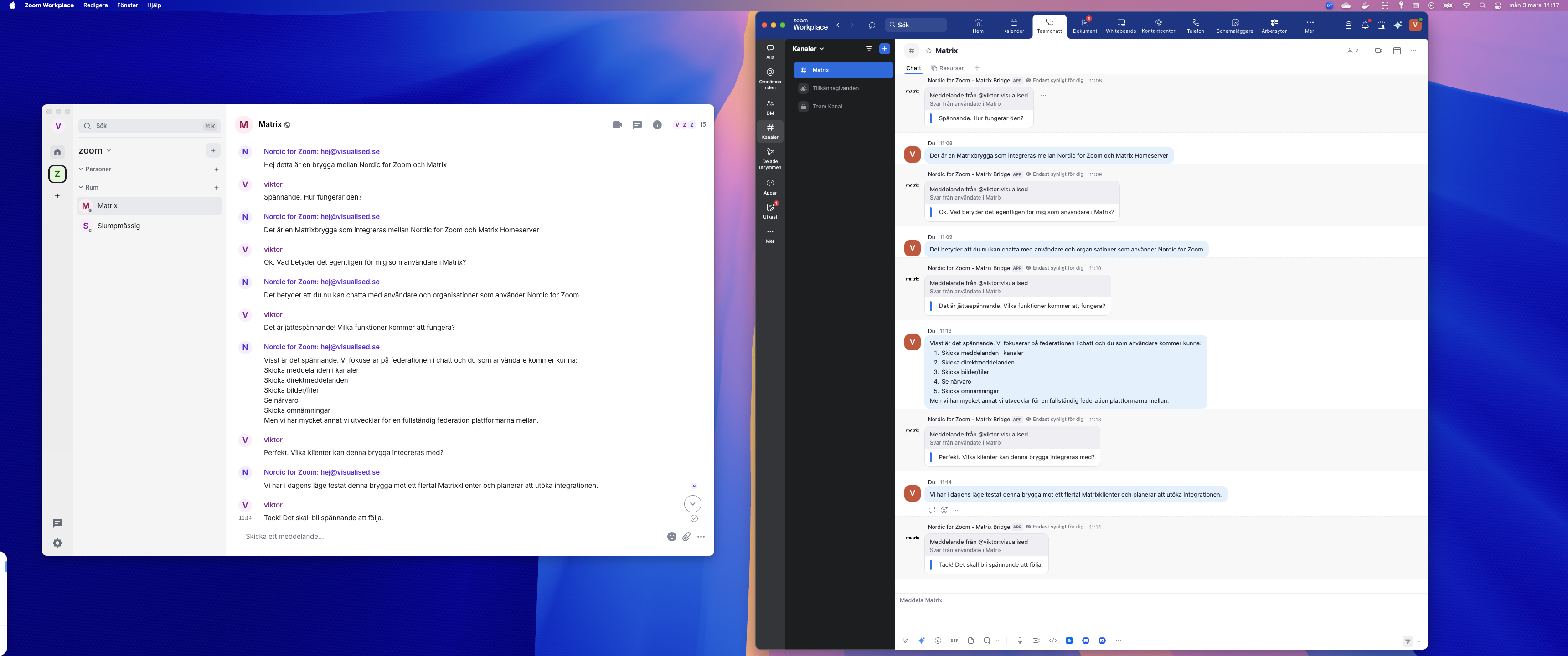
Task: Open the Fönster menu in the menu bar
Action: pyautogui.click(x=127, y=5)
